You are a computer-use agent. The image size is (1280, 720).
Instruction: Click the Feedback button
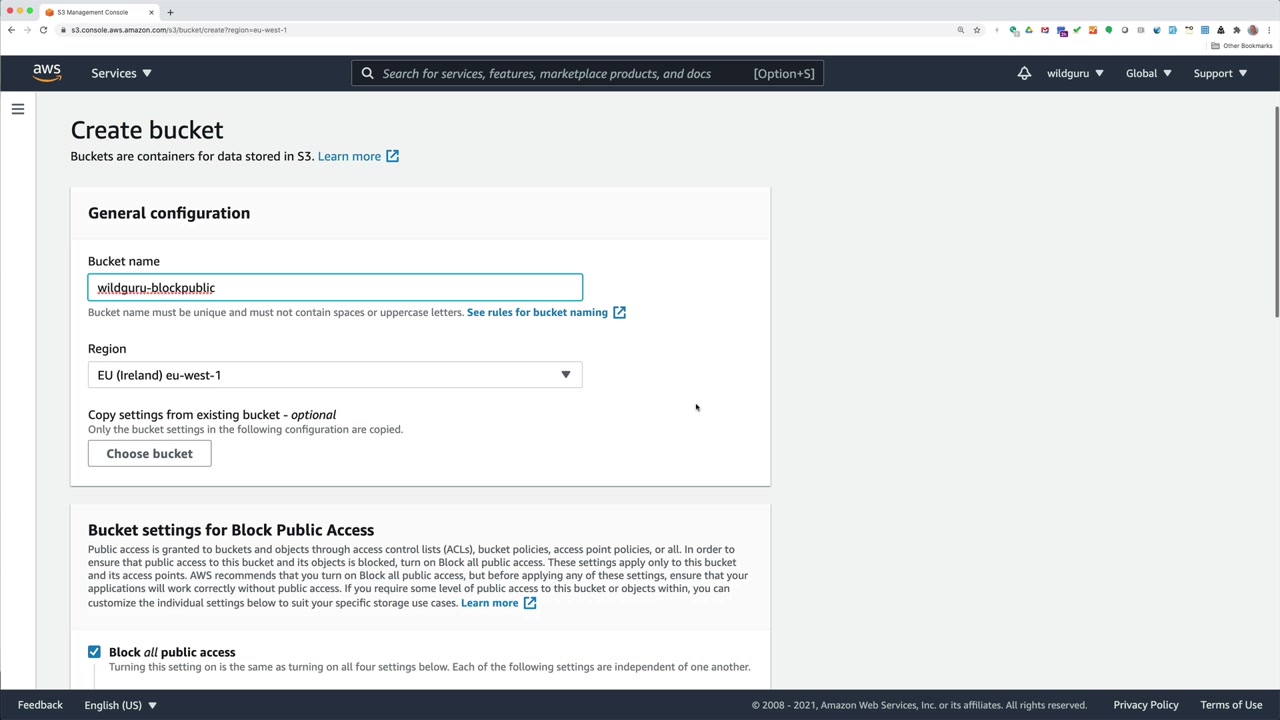pos(40,705)
